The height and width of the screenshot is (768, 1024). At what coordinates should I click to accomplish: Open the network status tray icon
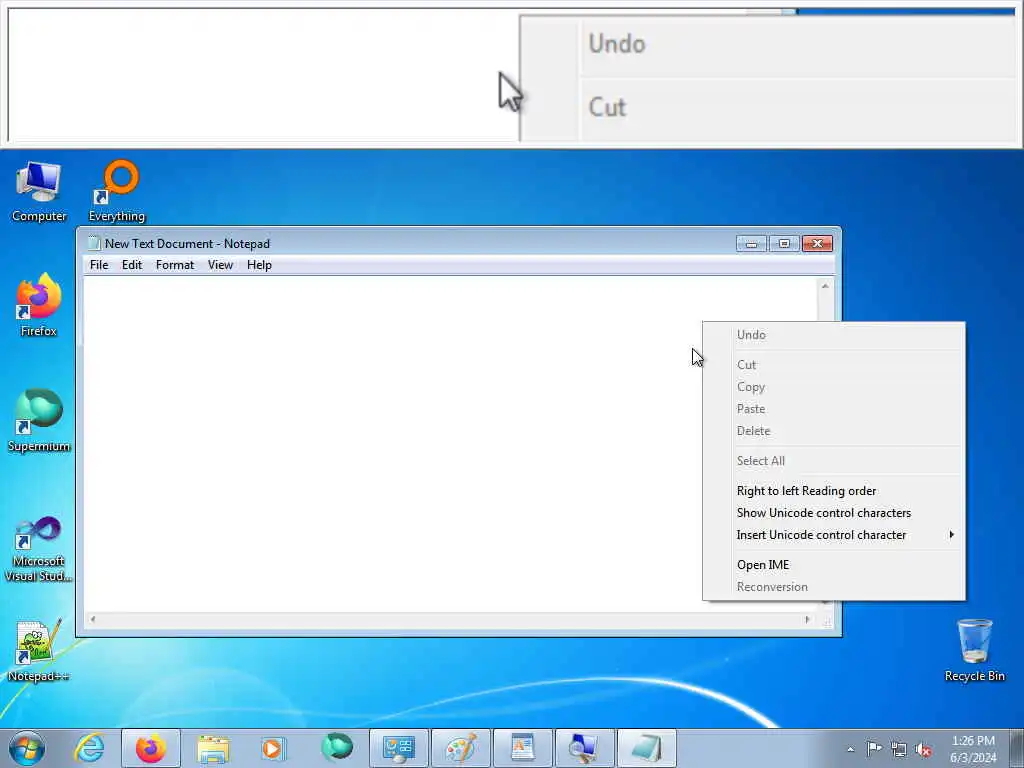pyautogui.click(x=899, y=749)
